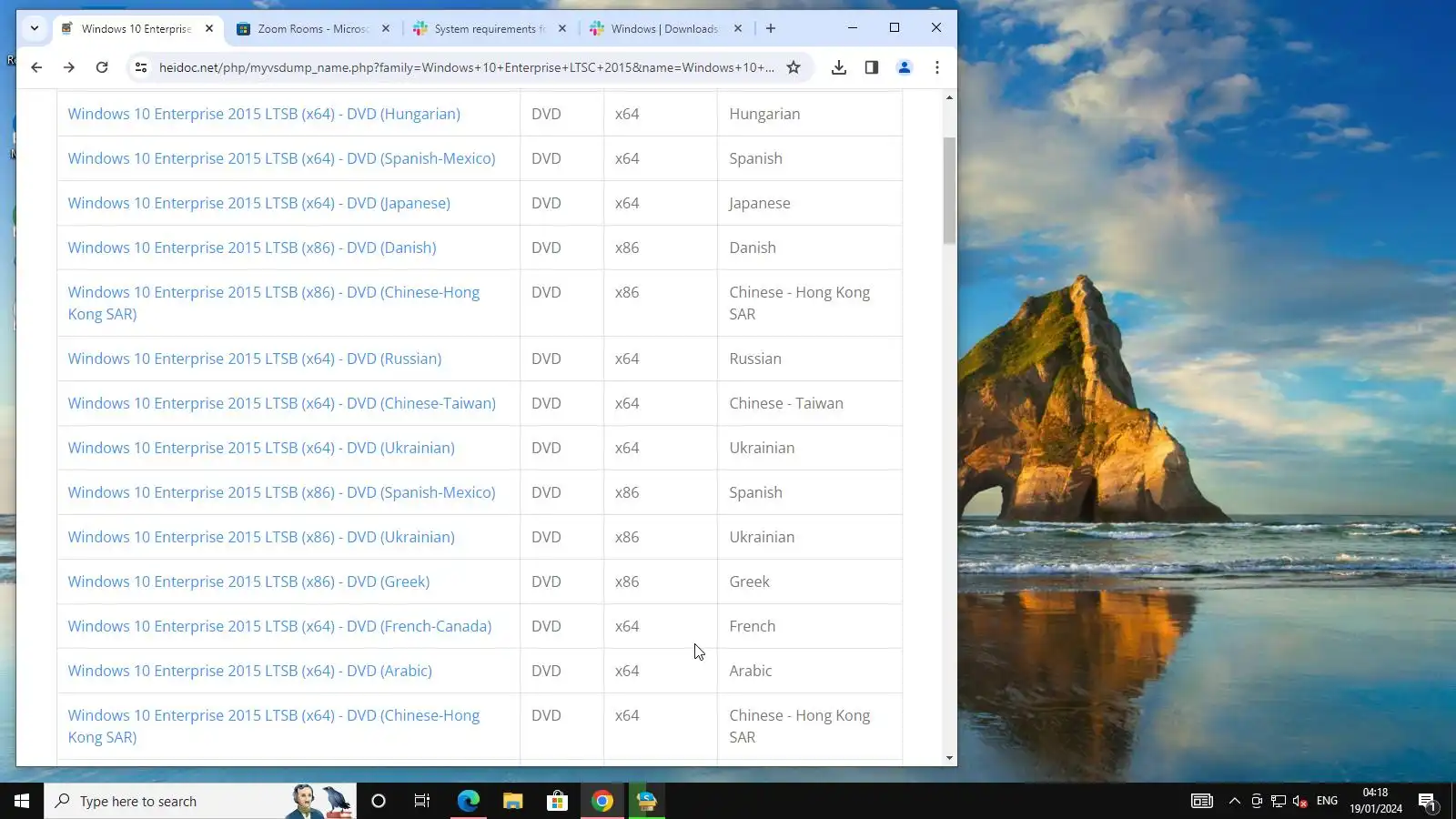The height and width of the screenshot is (819, 1456).
Task: Switch to the Windows | Downloads tab
Action: [665, 28]
